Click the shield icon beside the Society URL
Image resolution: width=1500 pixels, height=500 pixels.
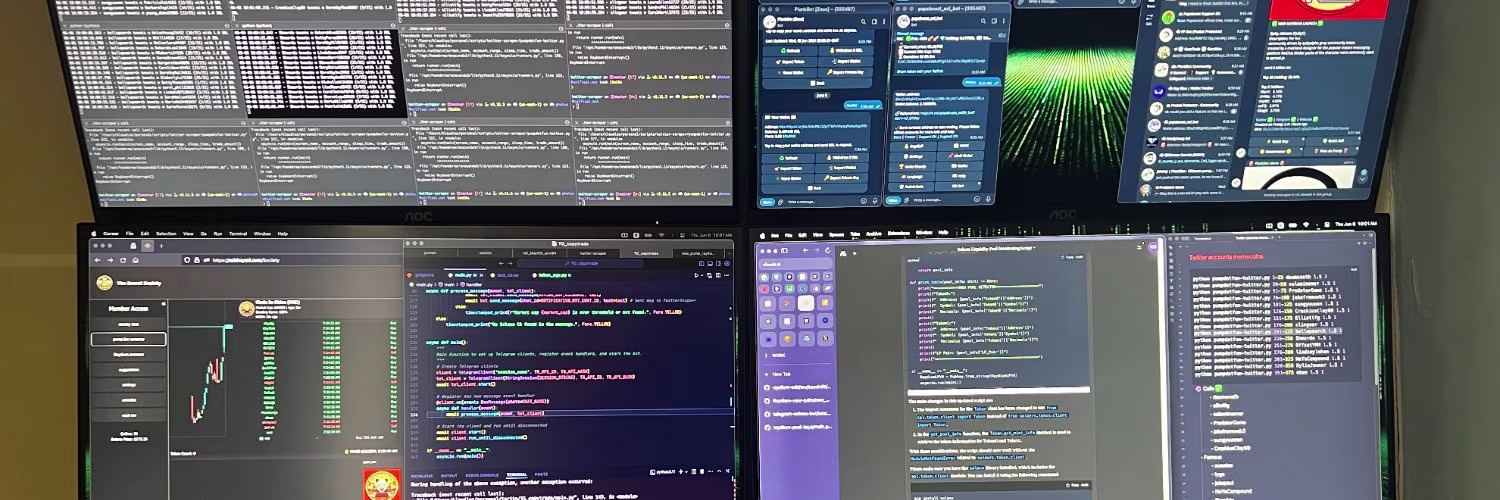pyautogui.click(x=187, y=260)
